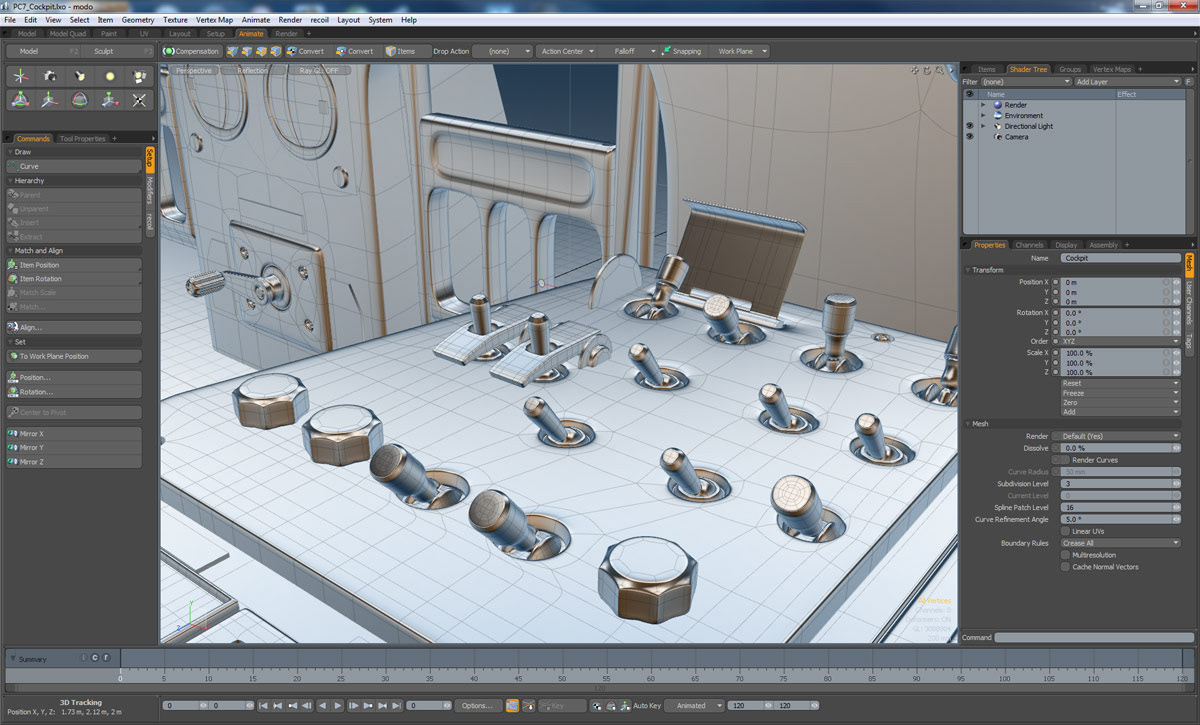Select the locator axis icon in the tool grid

click(x=19, y=76)
